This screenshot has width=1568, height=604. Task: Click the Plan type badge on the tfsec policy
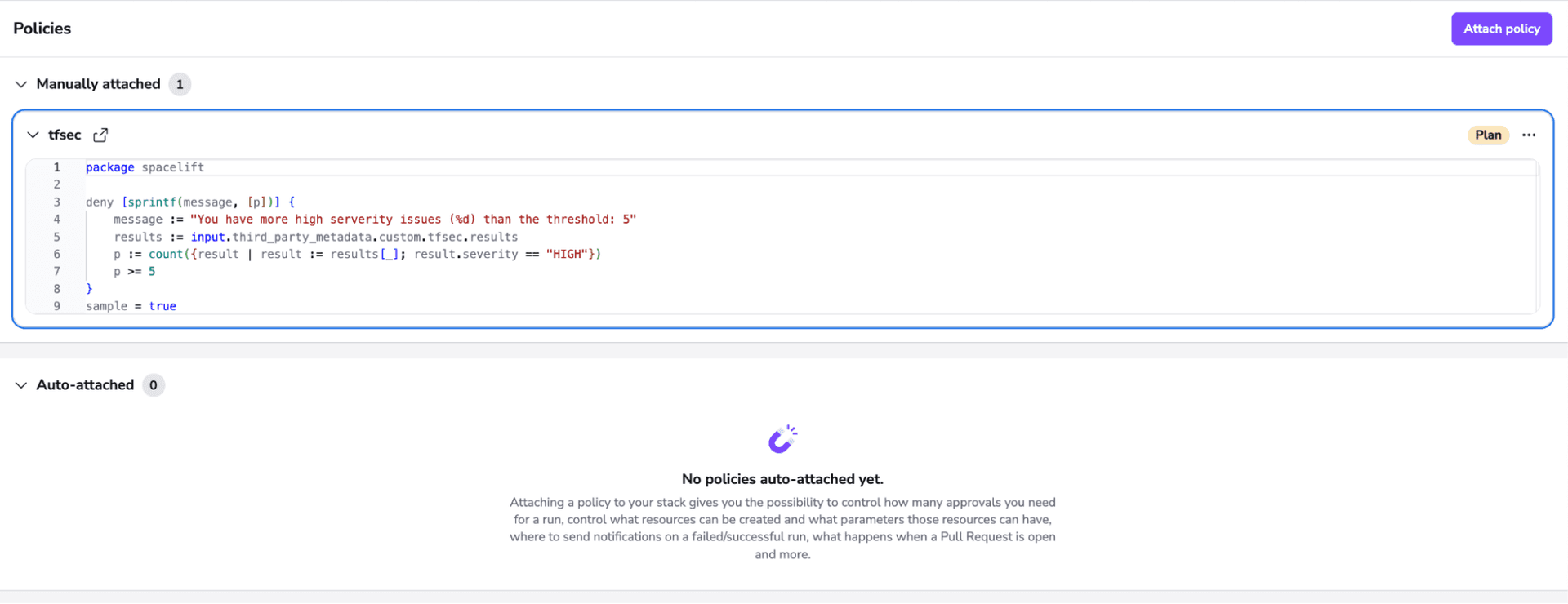click(x=1488, y=135)
